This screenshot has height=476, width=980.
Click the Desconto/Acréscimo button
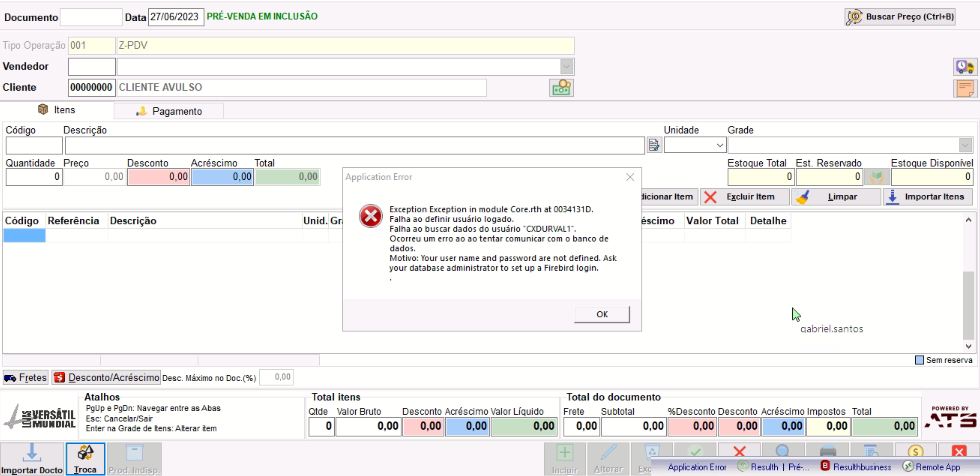point(106,377)
